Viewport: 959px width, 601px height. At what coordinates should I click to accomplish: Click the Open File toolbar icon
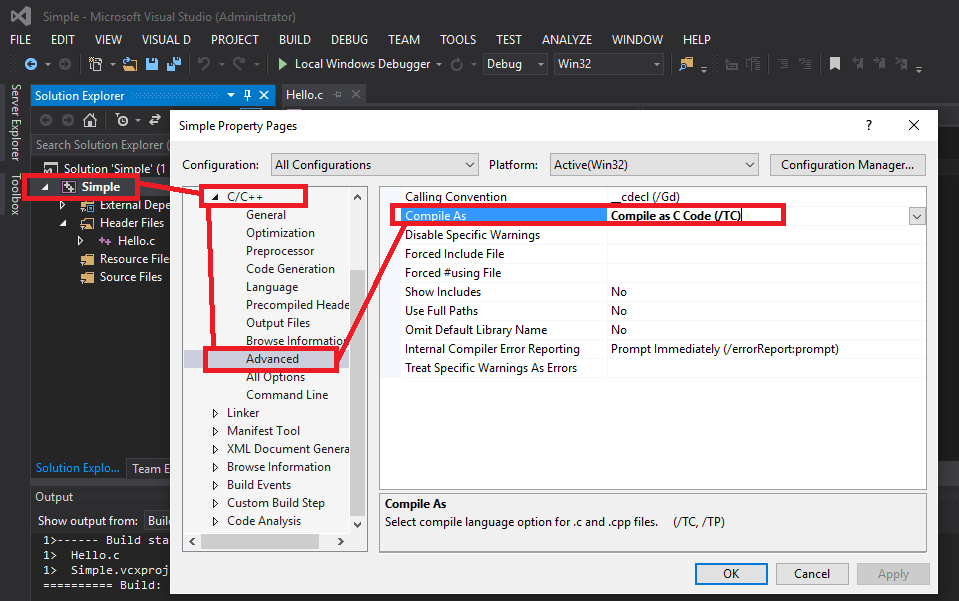coord(130,64)
